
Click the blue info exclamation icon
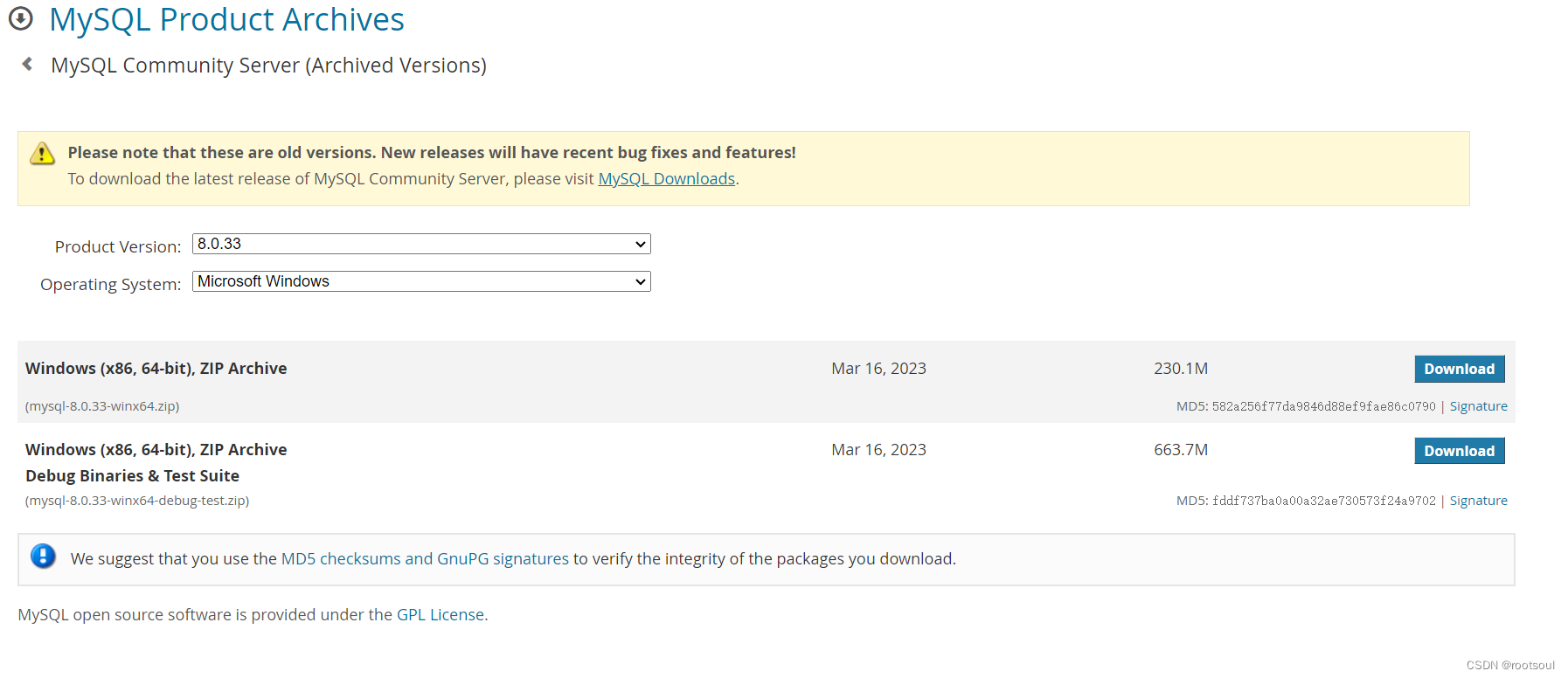click(x=43, y=557)
